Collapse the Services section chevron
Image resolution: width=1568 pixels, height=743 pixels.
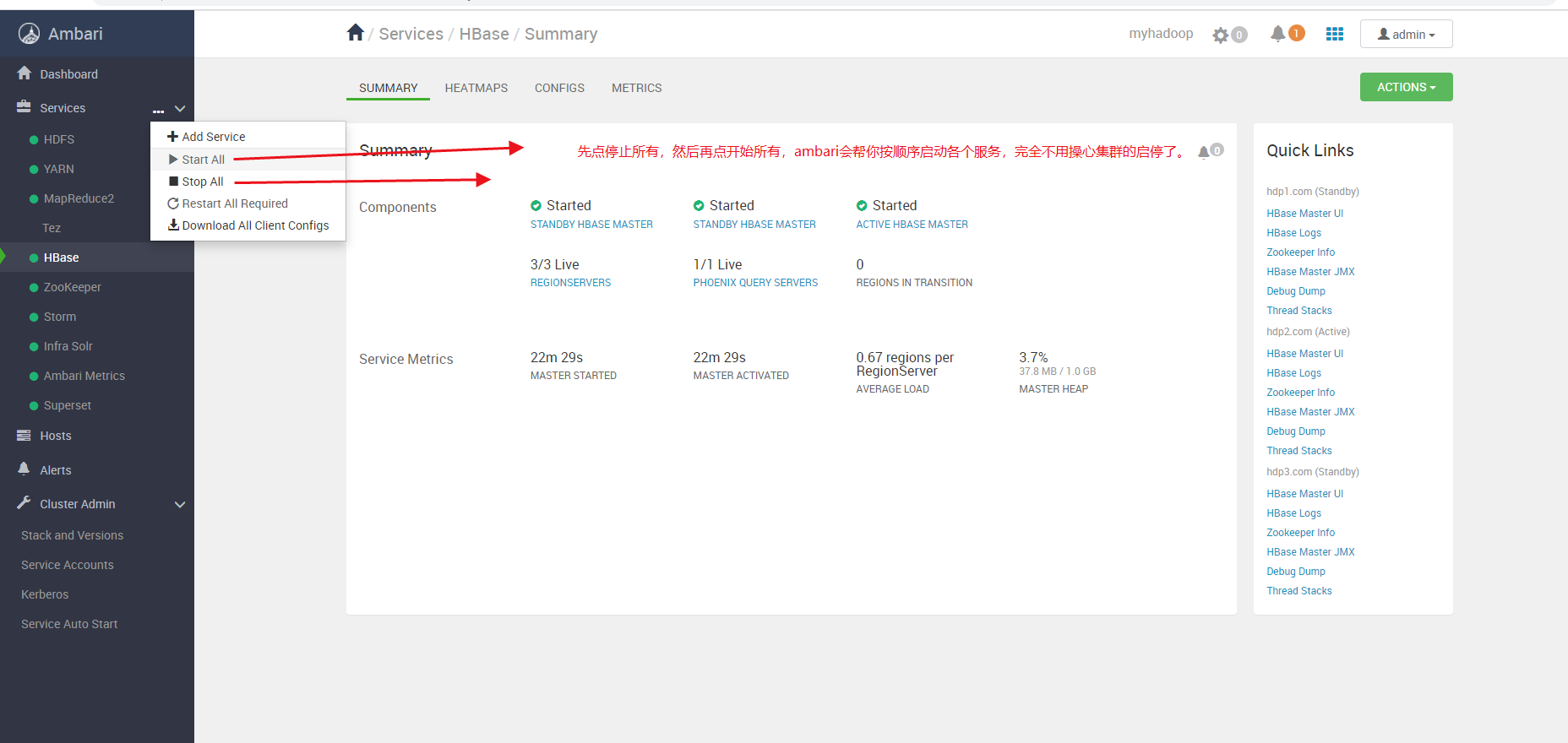click(180, 109)
